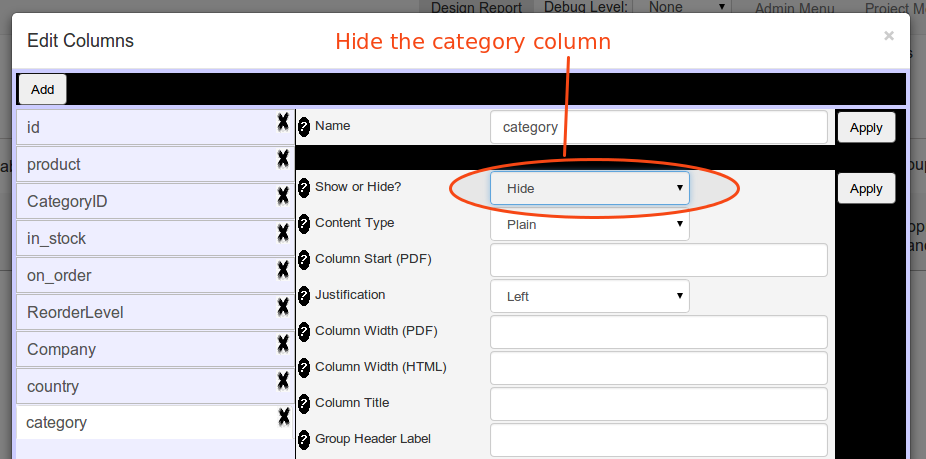
Task: Delete the id column with its X icon
Action: coord(283,123)
